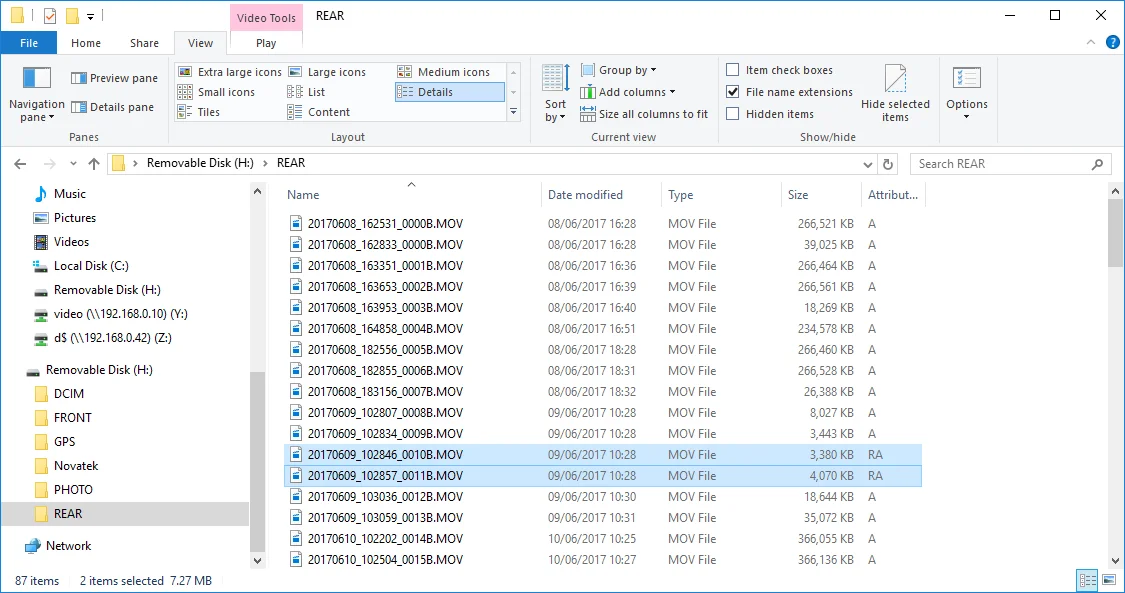Image resolution: width=1125 pixels, height=593 pixels.
Task: Open the Play tab under Video Tools
Action: click(266, 43)
